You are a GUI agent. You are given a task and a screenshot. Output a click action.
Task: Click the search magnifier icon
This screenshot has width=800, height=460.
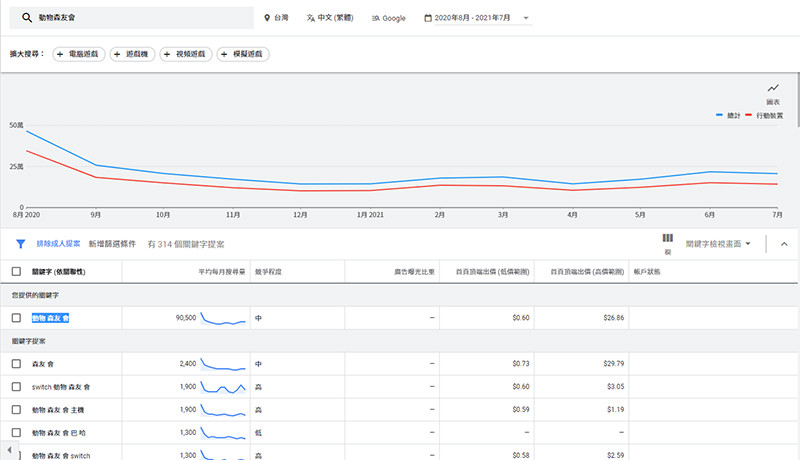tap(27, 18)
